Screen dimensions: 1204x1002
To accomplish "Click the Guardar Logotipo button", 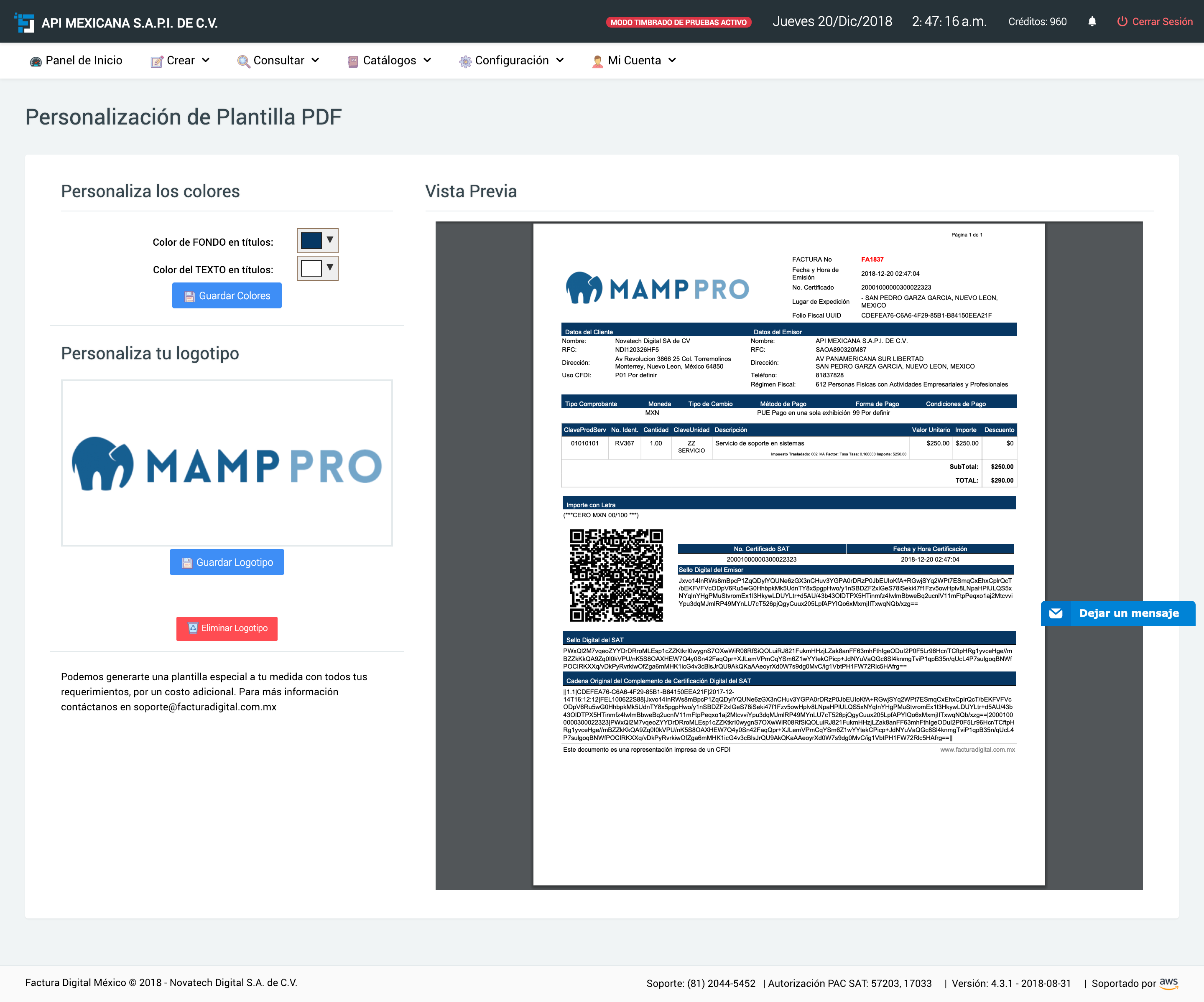I will point(227,562).
